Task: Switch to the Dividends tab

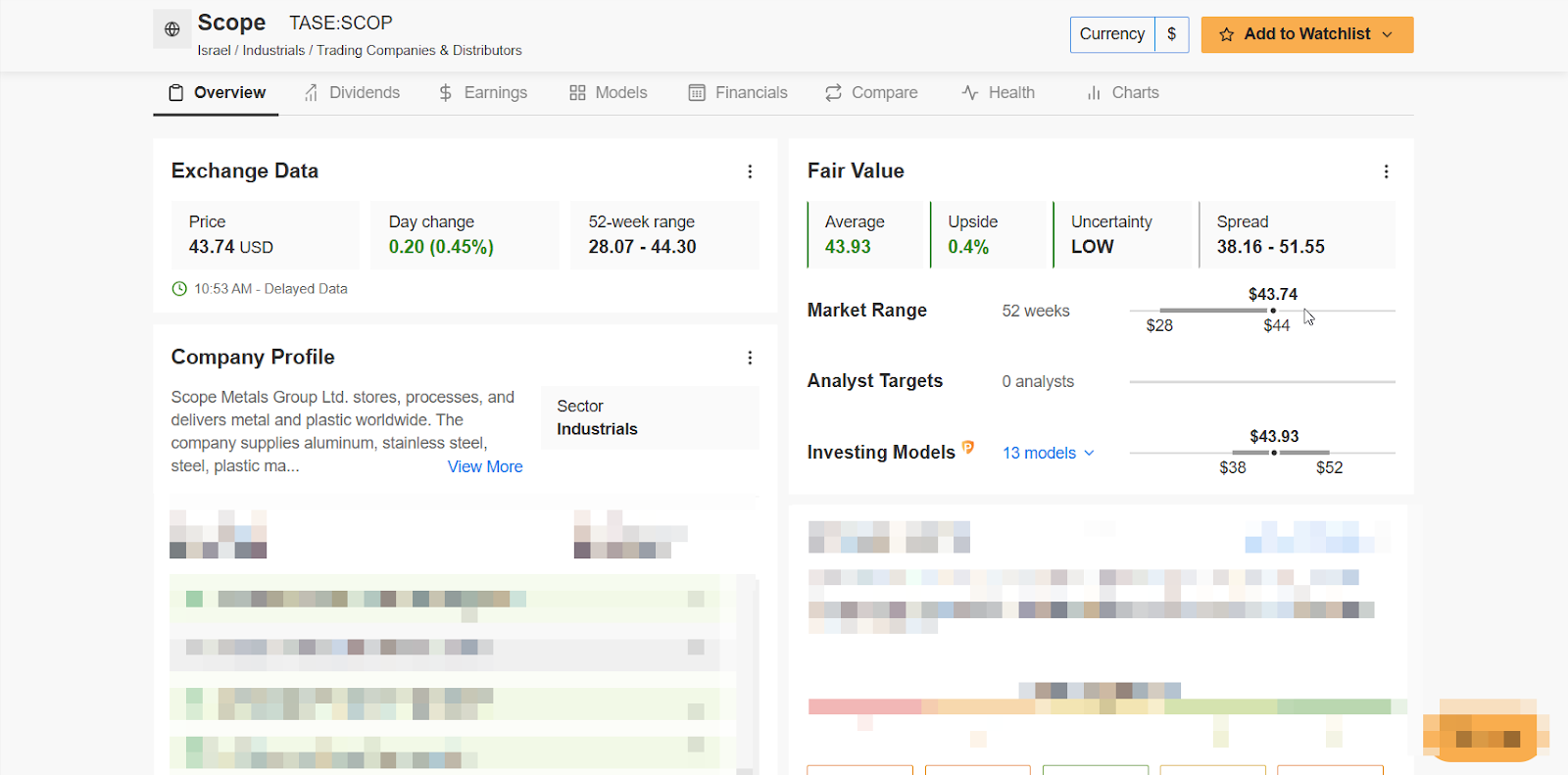Action: pos(352,93)
